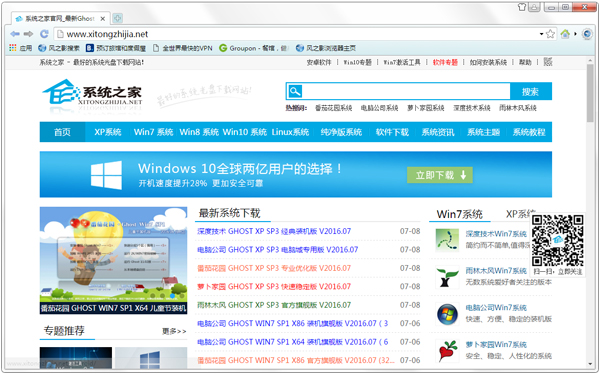
Task: Select 系统教程 in the navigation bar
Action: click(529, 132)
